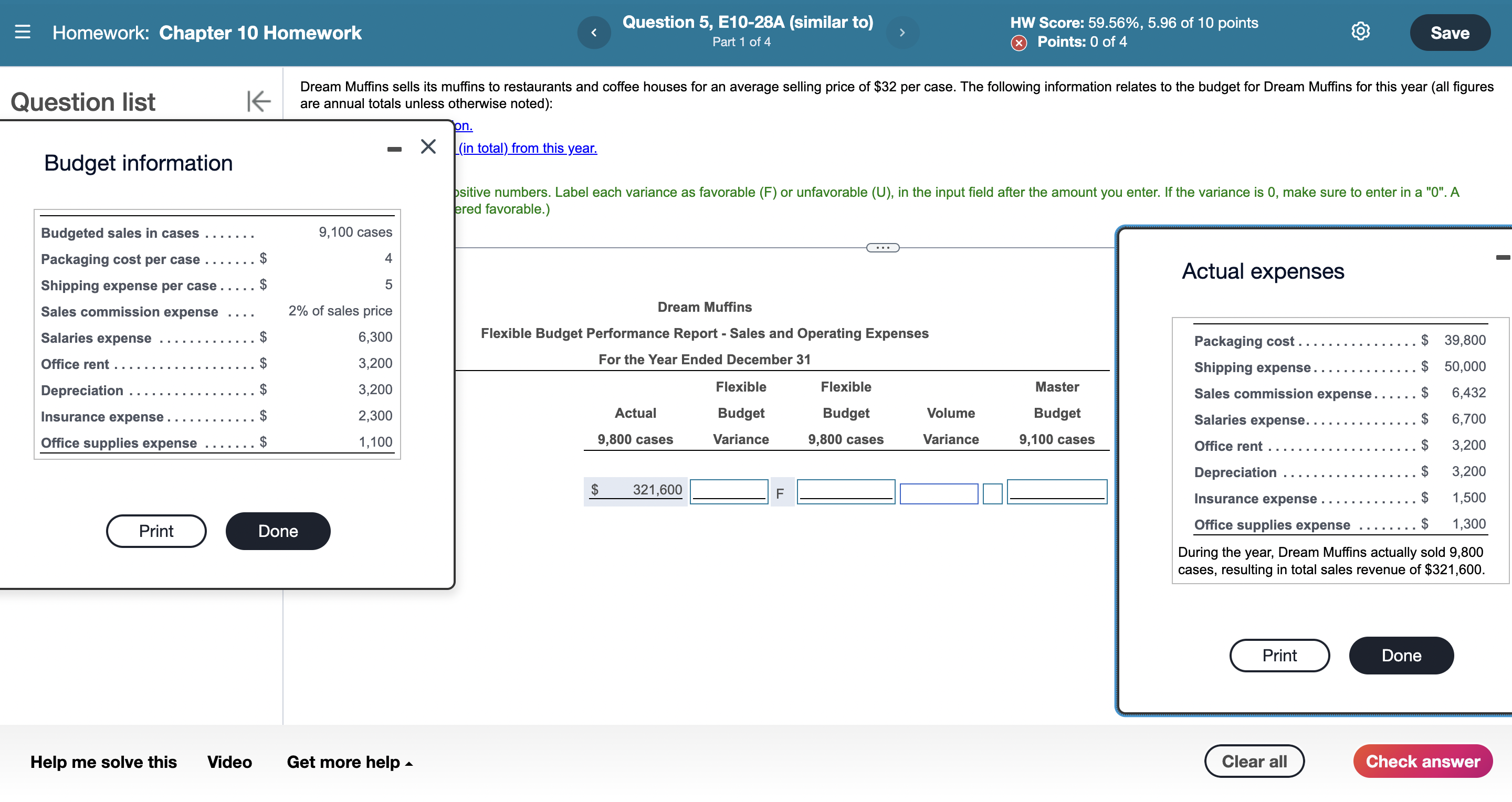1512x802 pixels.
Task: Click the Flexible Budget Variance input
Action: (727, 489)
